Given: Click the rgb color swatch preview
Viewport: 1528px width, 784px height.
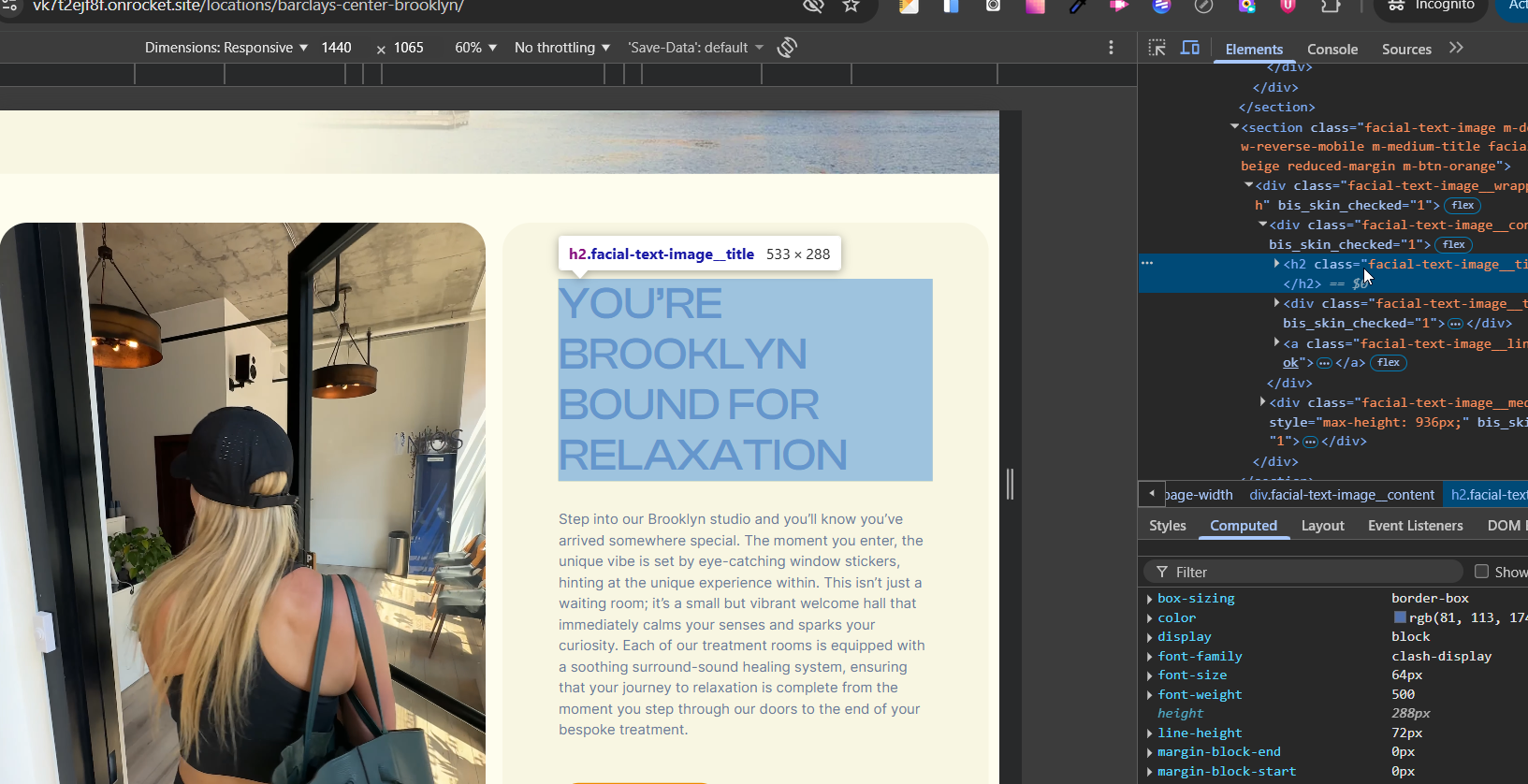Looking at the screenshot, I should coord(1400,617).
